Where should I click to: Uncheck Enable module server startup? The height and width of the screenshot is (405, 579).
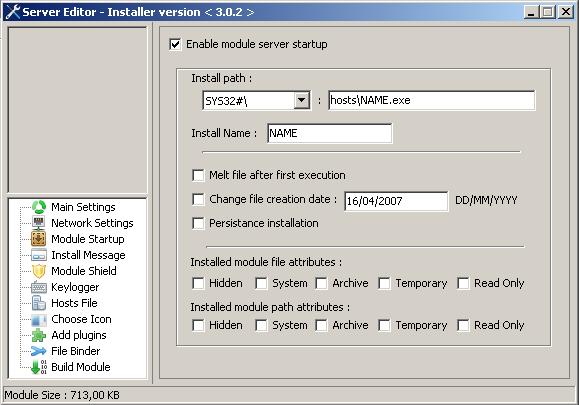coord(175,44)
